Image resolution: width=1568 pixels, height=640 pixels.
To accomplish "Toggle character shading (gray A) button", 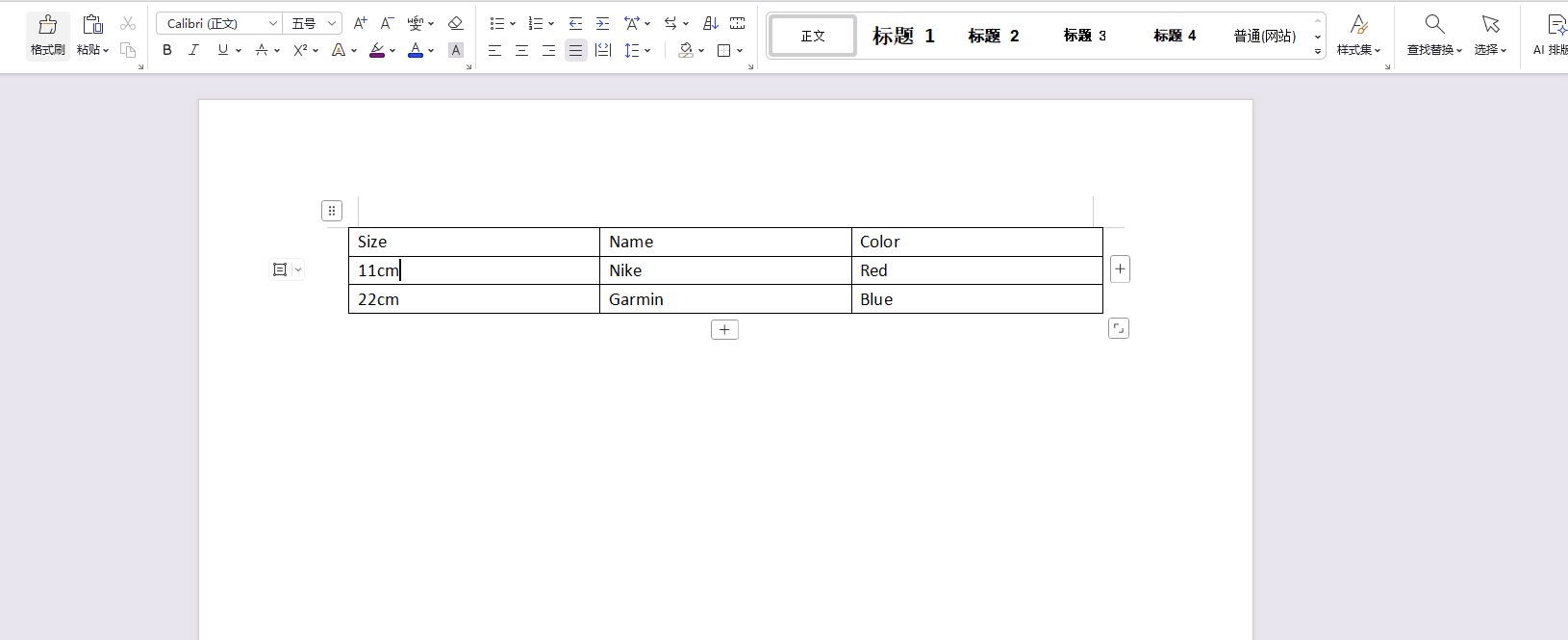I will pos(456,50).
